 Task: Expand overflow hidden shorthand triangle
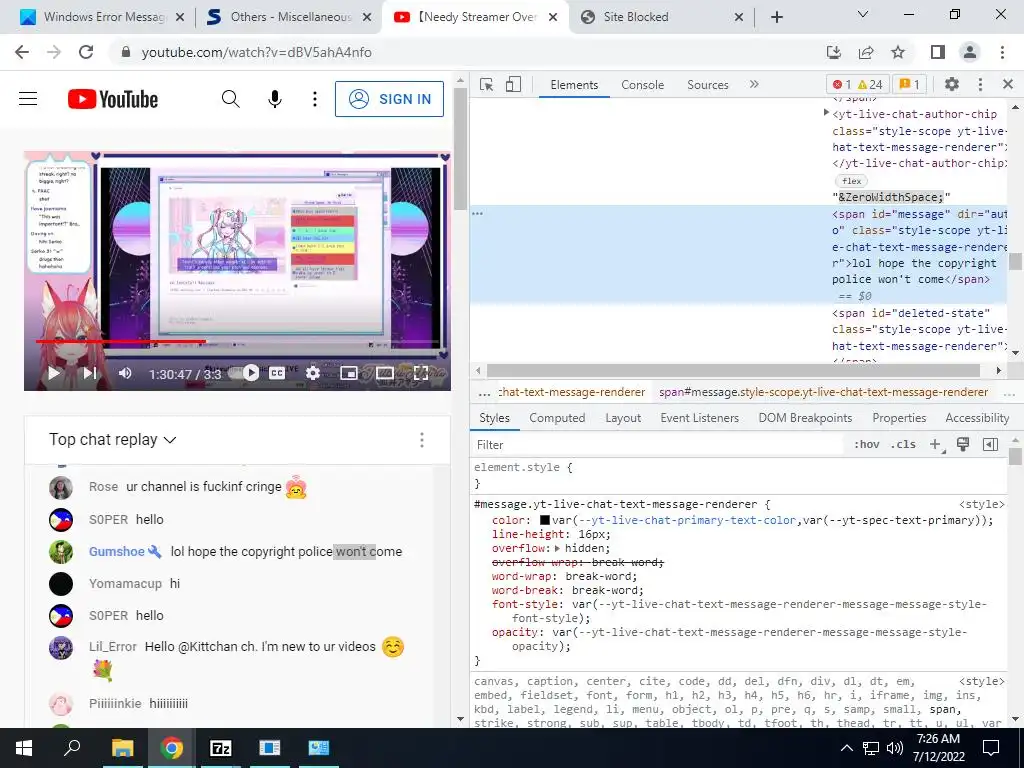[557, 549]
